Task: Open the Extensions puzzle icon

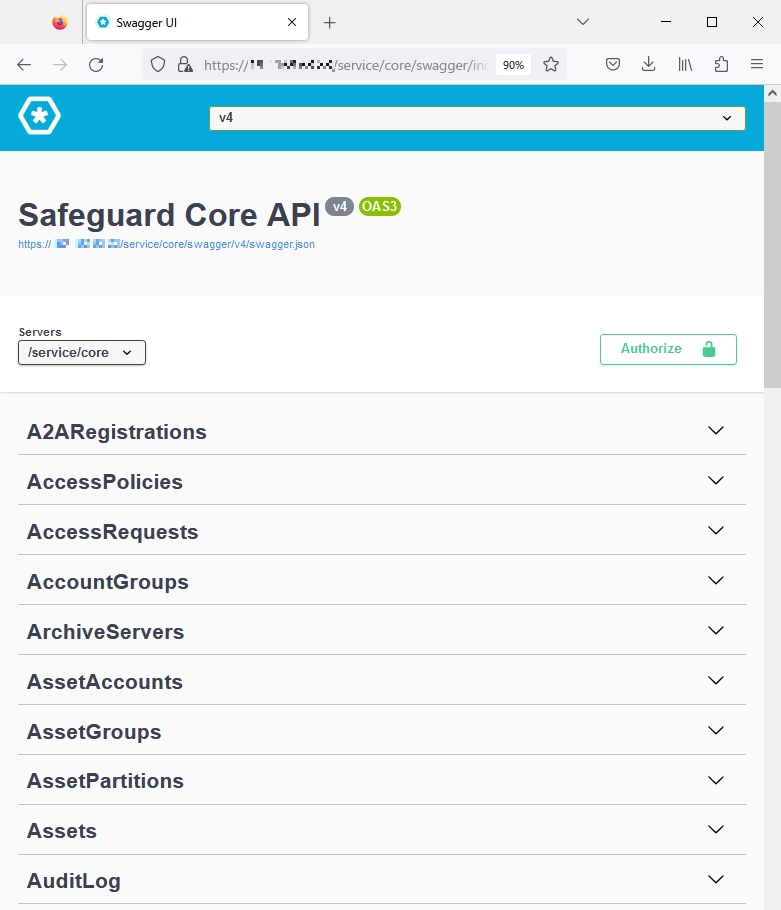Action: [721, 64]
